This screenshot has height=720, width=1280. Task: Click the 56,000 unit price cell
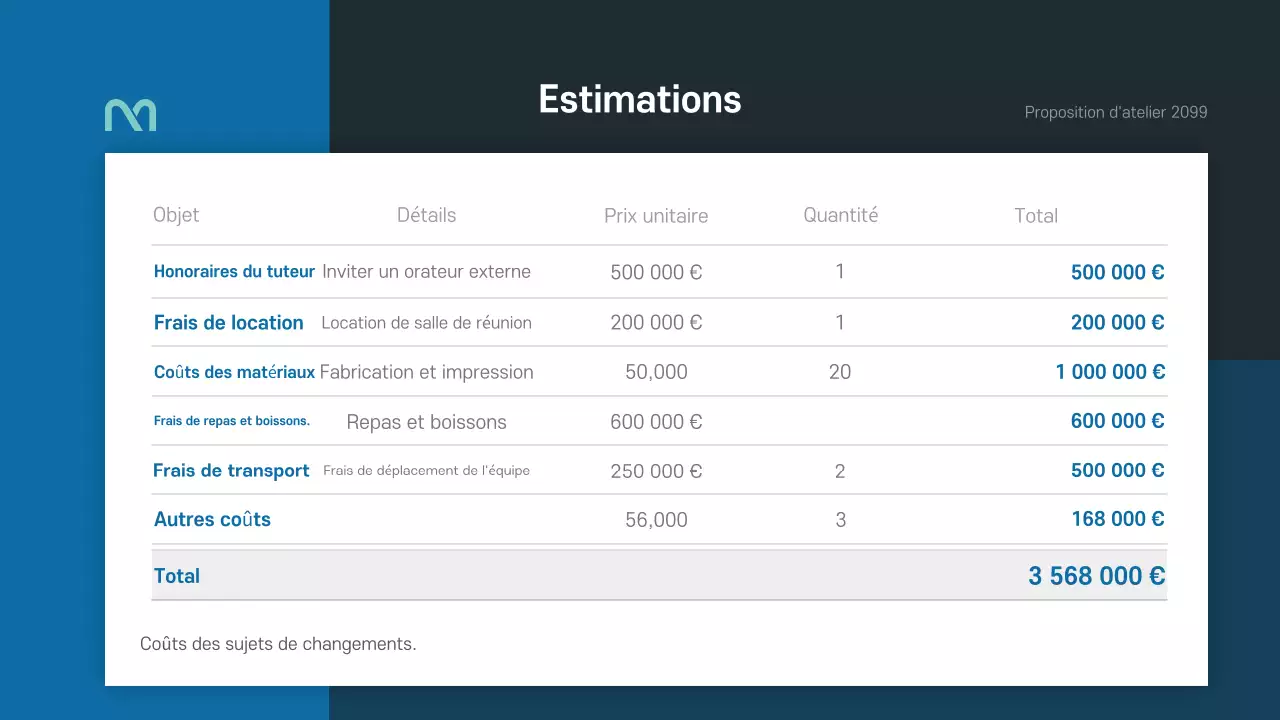click(x=656, y=520)
